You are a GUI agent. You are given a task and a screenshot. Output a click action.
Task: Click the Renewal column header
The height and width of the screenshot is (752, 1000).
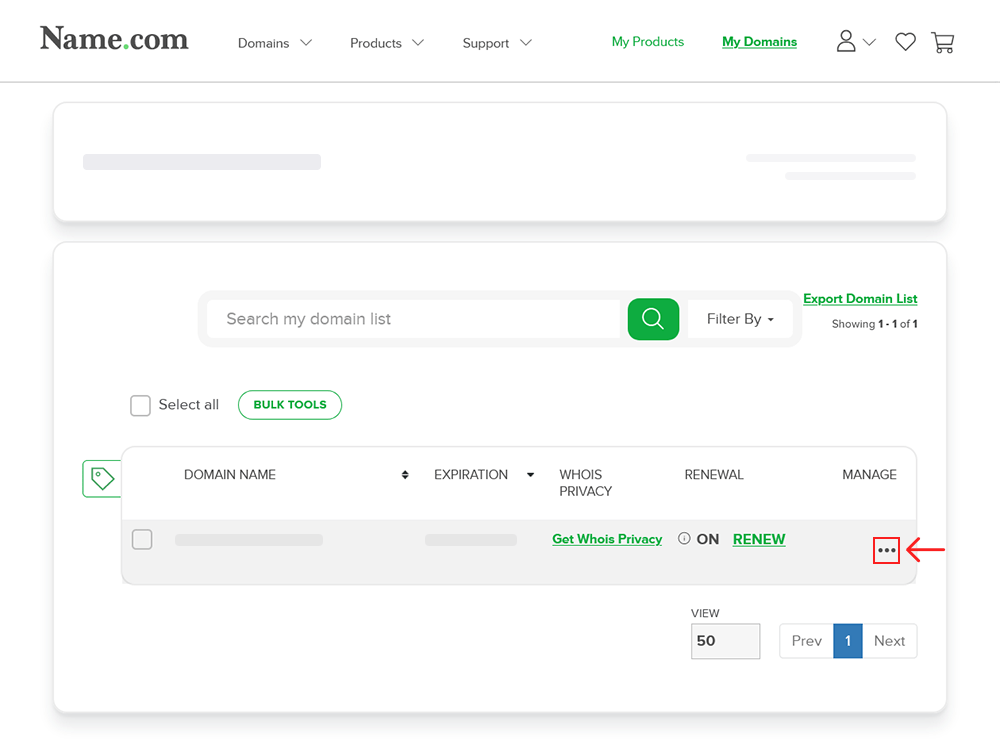point(714,475)
